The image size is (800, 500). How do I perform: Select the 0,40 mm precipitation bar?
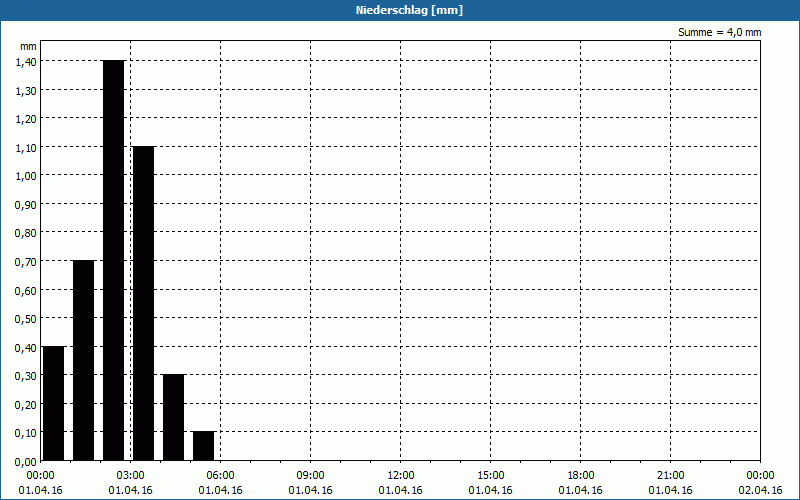[x=54, y=404]
